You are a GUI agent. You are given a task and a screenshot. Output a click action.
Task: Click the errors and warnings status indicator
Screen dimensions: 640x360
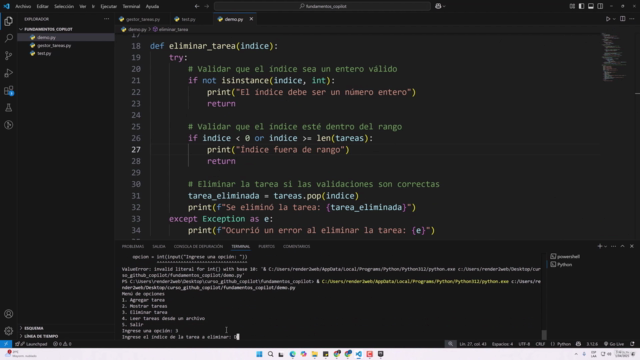(x=62, y=344)
